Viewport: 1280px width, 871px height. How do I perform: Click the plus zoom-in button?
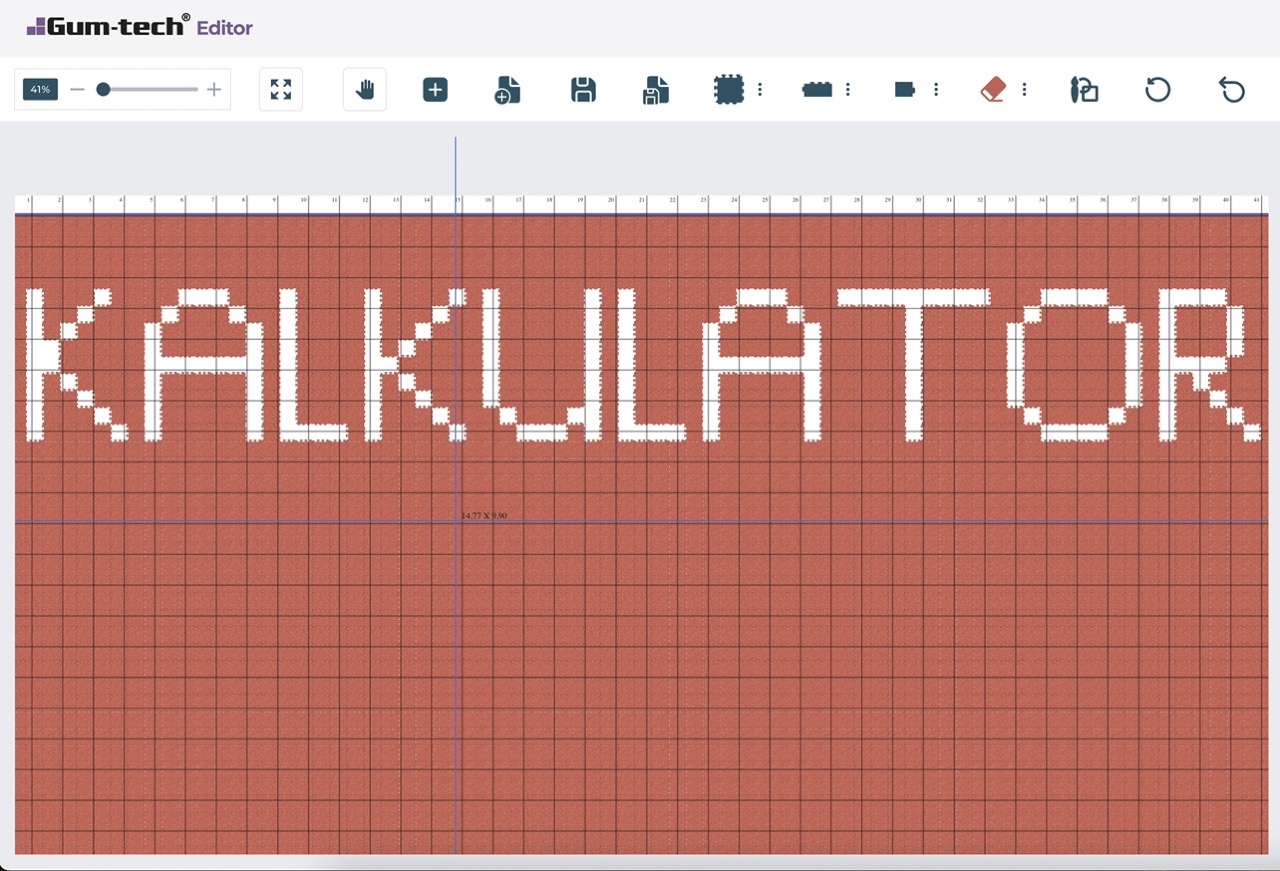214,90
